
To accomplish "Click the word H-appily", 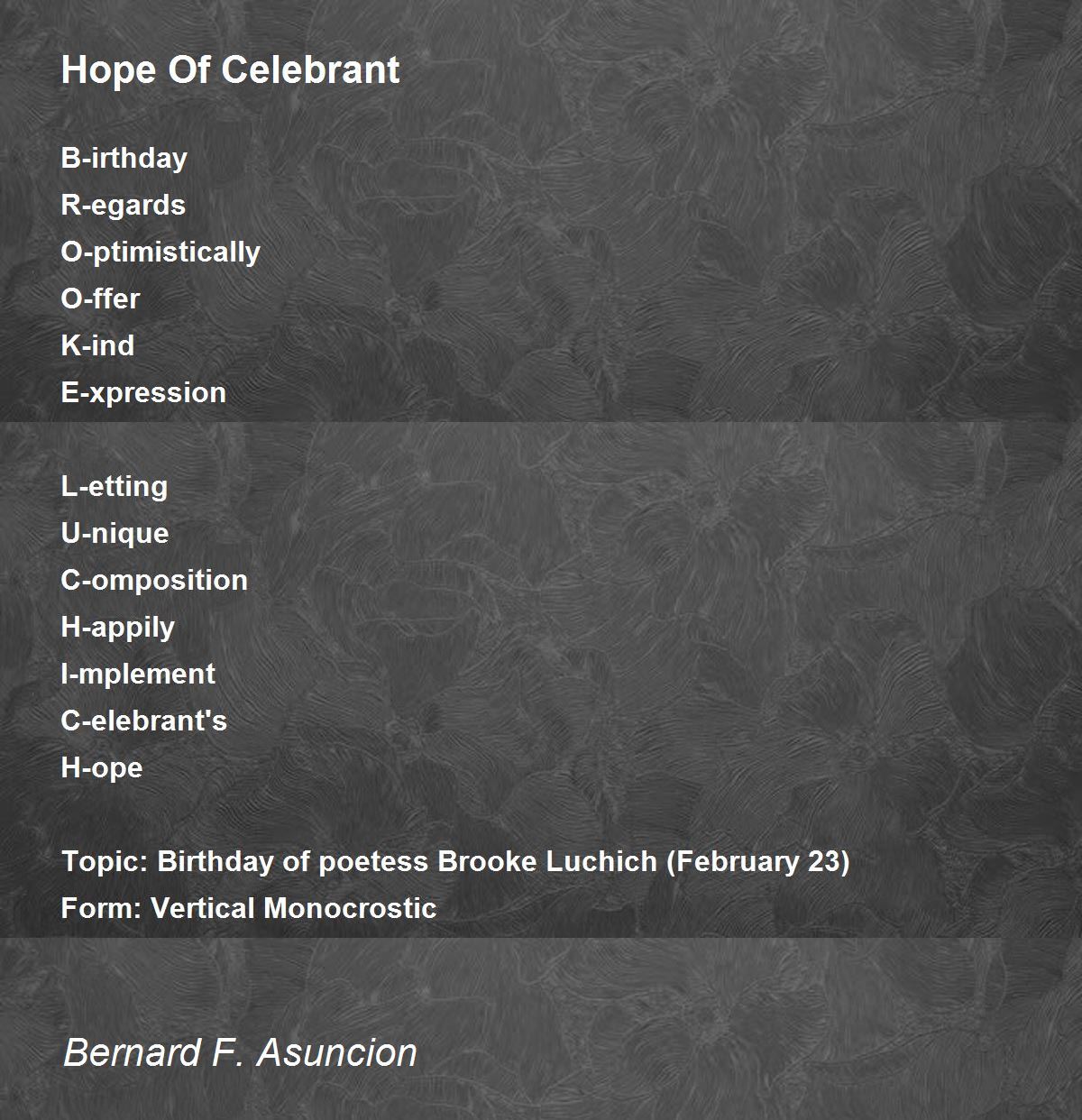I will click(118, 628).
